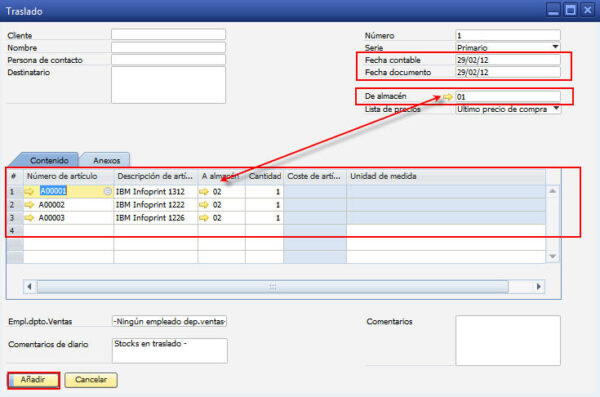
Task: Click the horizontal scrollbar left arrow
Action: 29,286
